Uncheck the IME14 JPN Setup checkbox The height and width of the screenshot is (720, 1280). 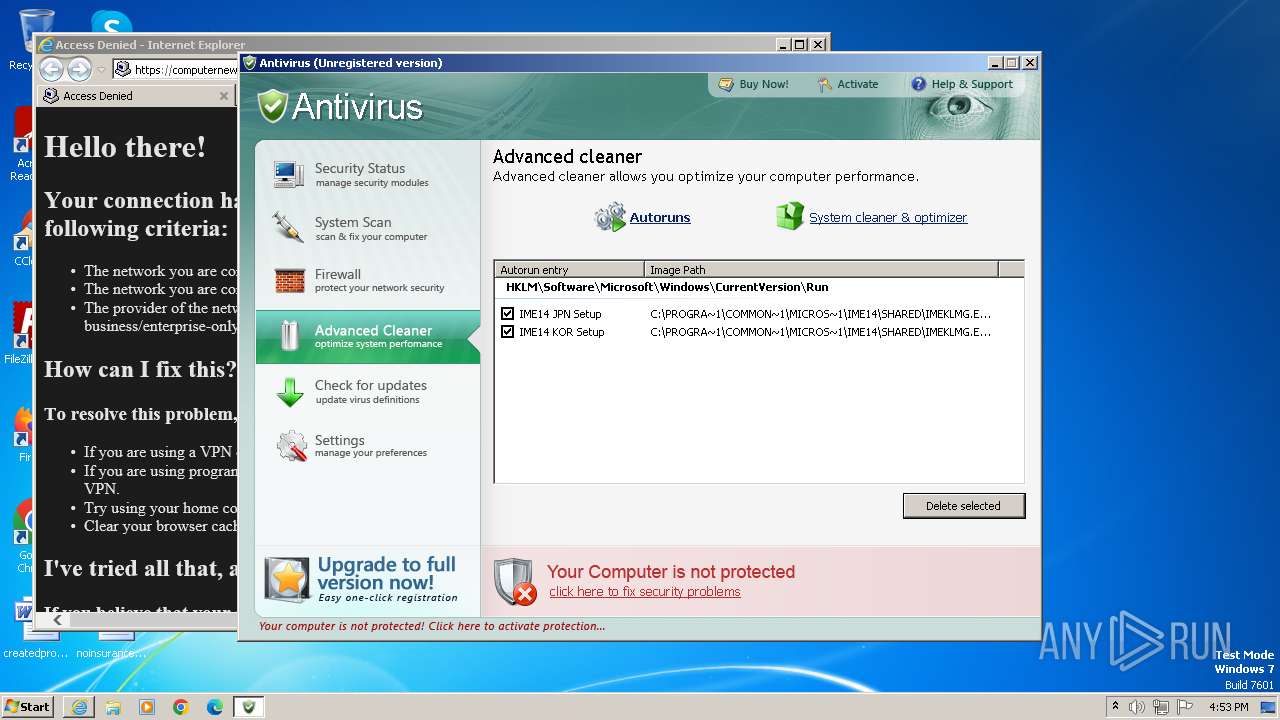click(508, 314)
